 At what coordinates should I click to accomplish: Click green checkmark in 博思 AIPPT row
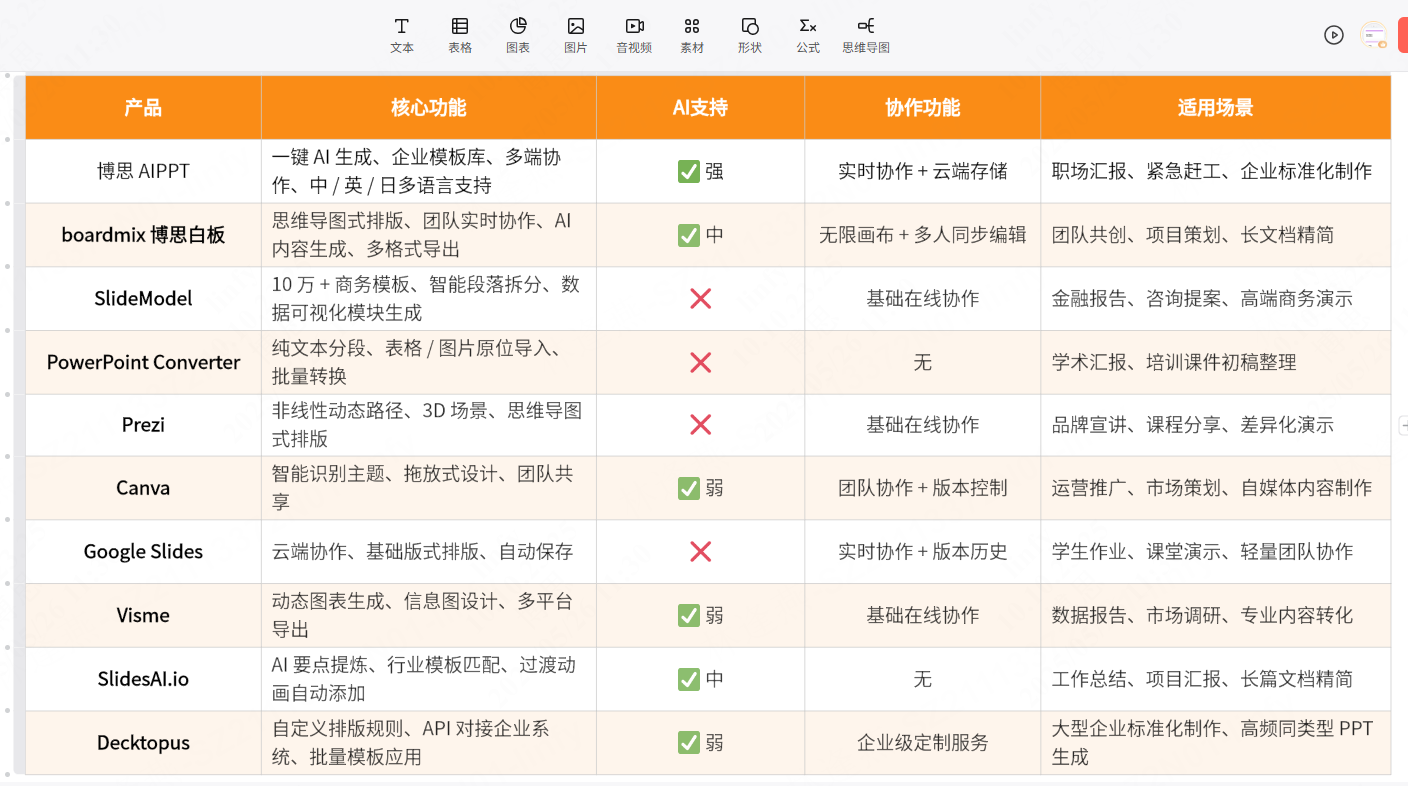688,172
